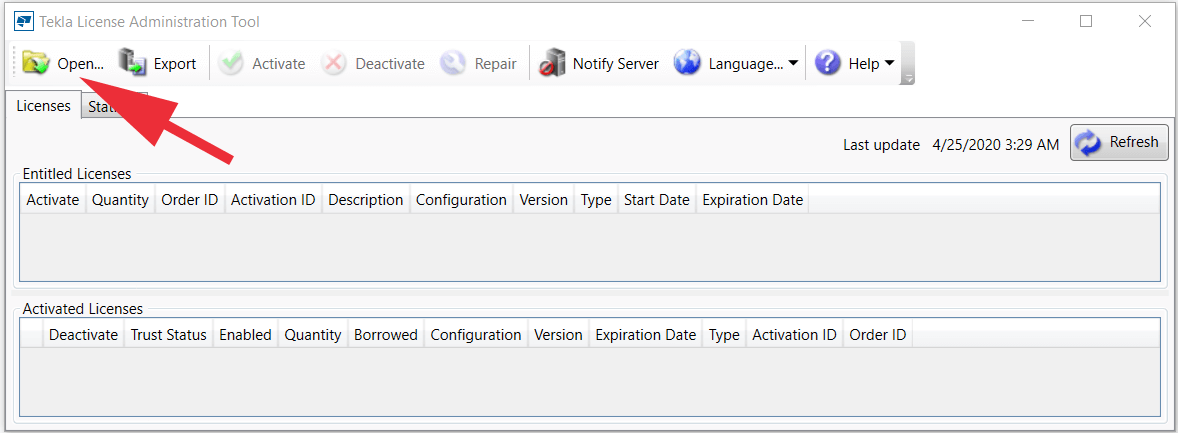
Task: Click Order ID header in Activated Licenses
Action: tap(878, 335)
